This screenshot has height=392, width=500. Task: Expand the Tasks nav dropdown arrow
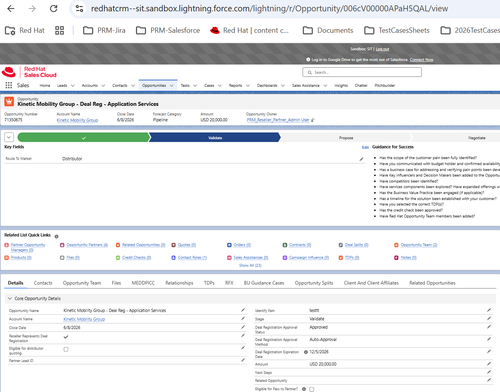click(195, 86)
